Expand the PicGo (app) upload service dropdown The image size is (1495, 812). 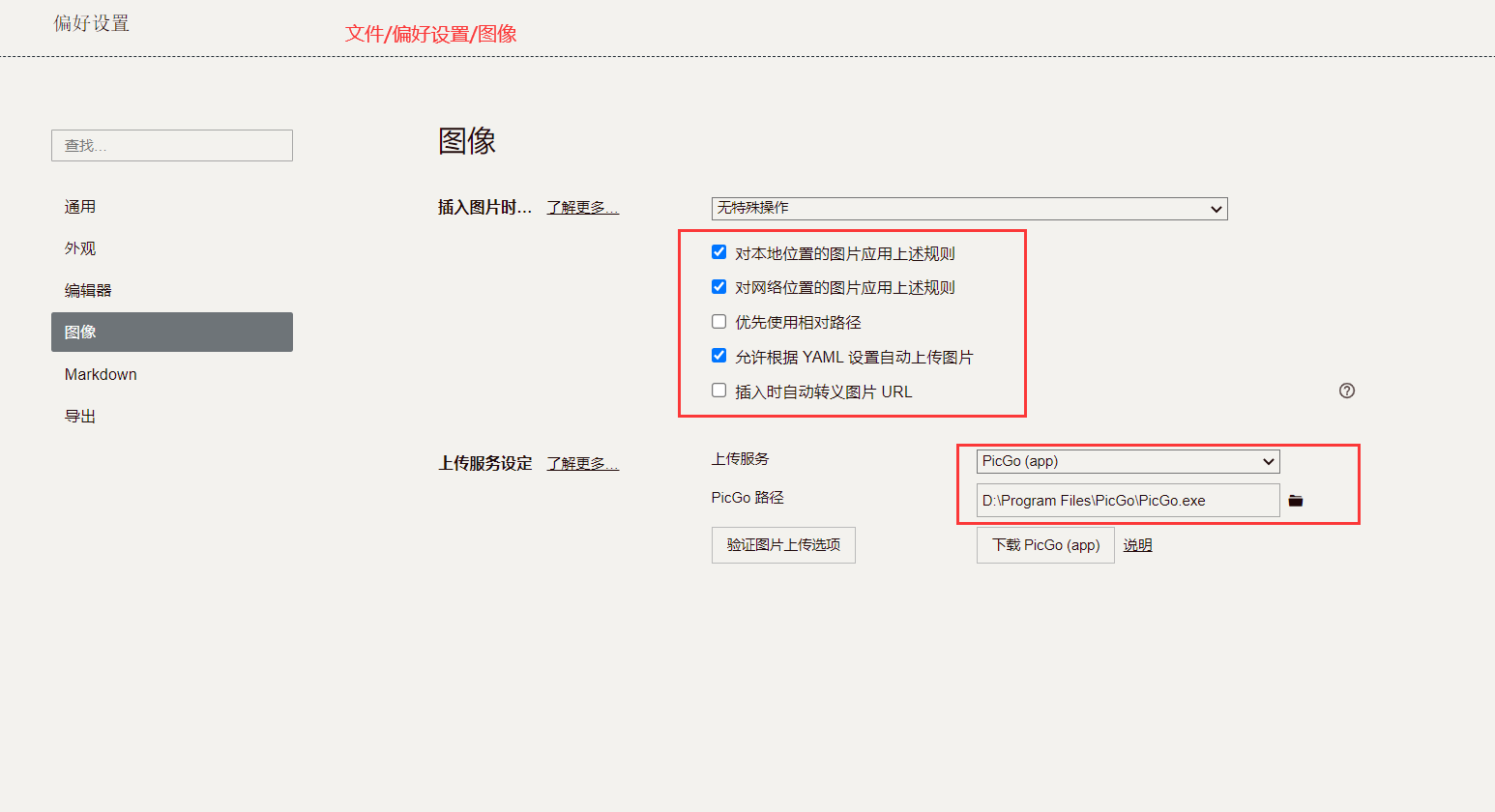tap(1128, 461)
